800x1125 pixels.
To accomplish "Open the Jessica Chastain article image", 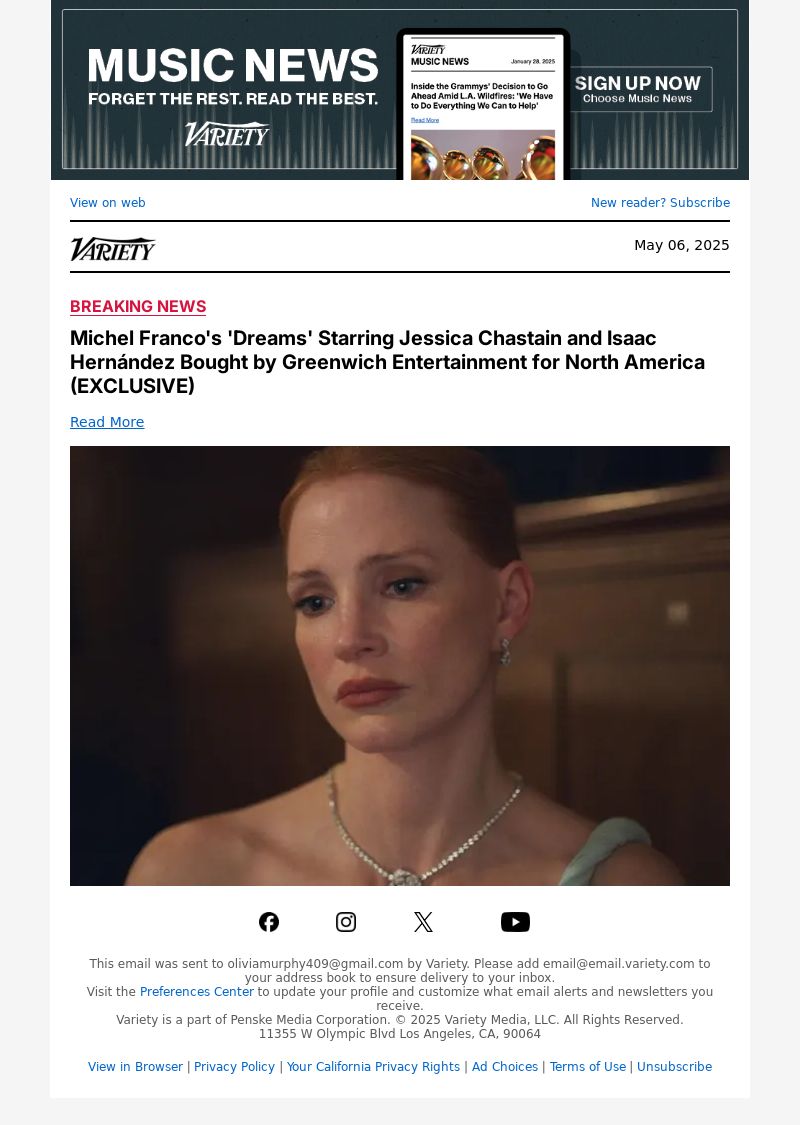I will pyautogui.click(x=400, y=666).
